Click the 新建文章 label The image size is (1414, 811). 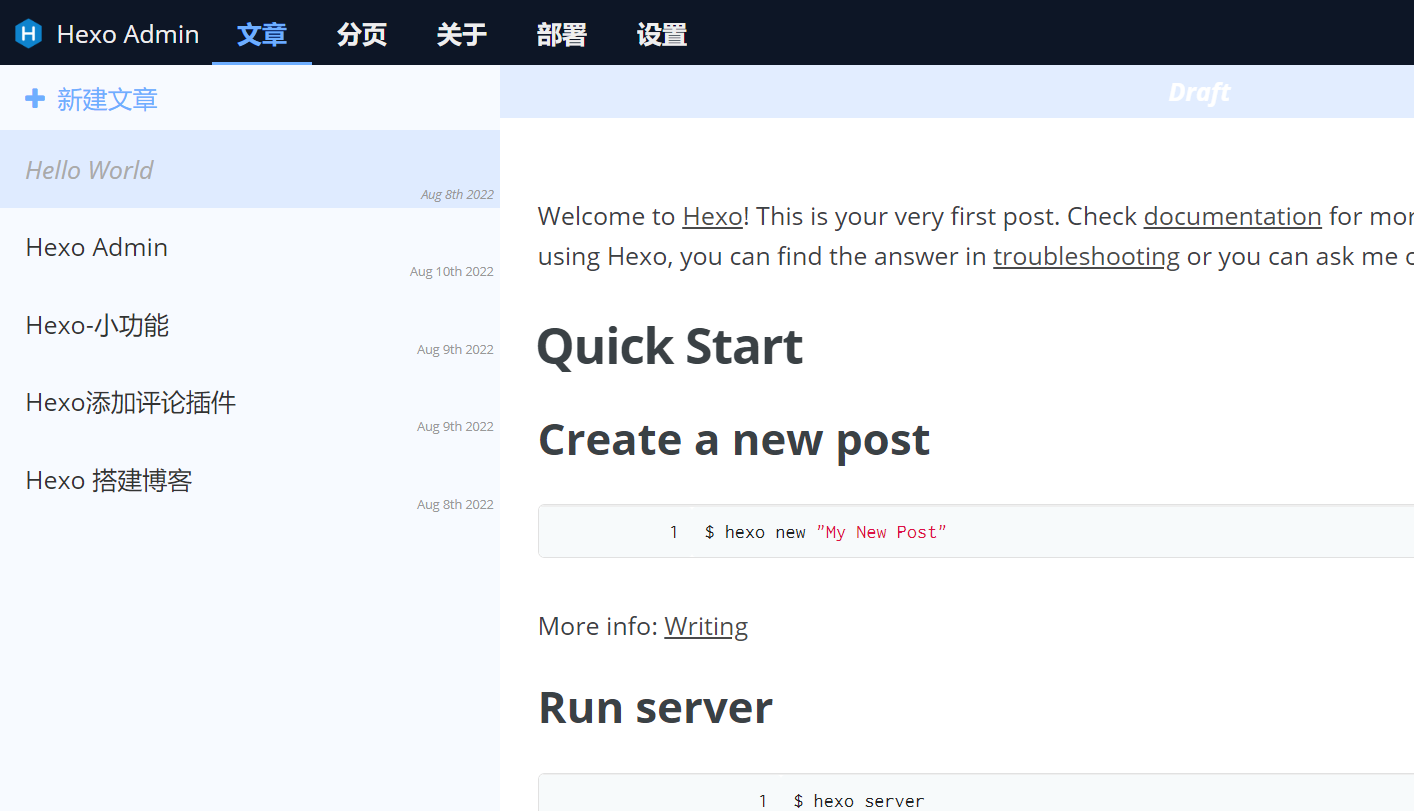point(107,97)
